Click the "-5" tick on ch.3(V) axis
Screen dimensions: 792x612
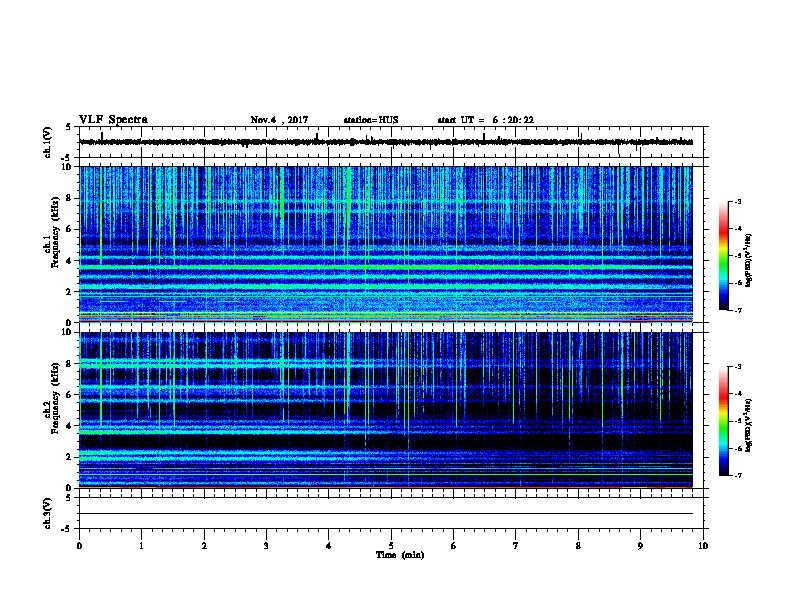click(x=67, y=529)
